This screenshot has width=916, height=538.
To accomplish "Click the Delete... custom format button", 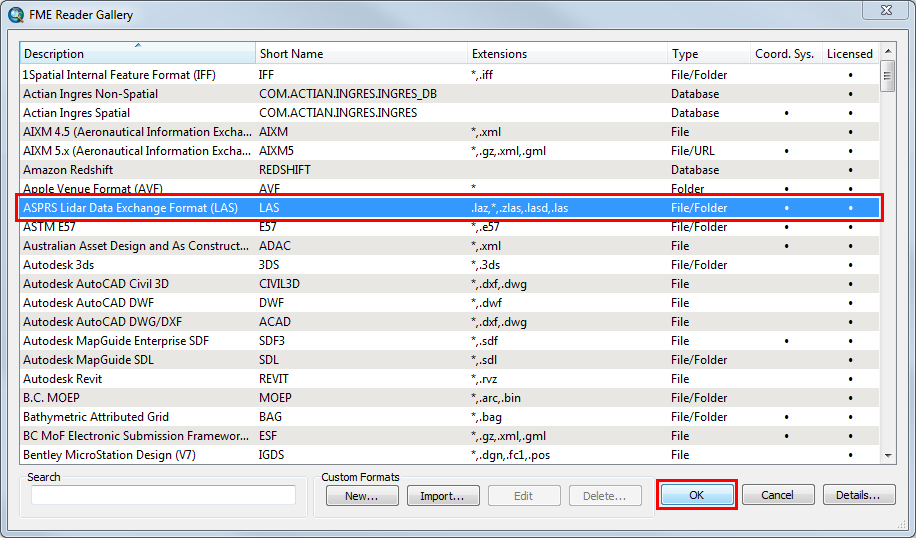I will point(605,495).
